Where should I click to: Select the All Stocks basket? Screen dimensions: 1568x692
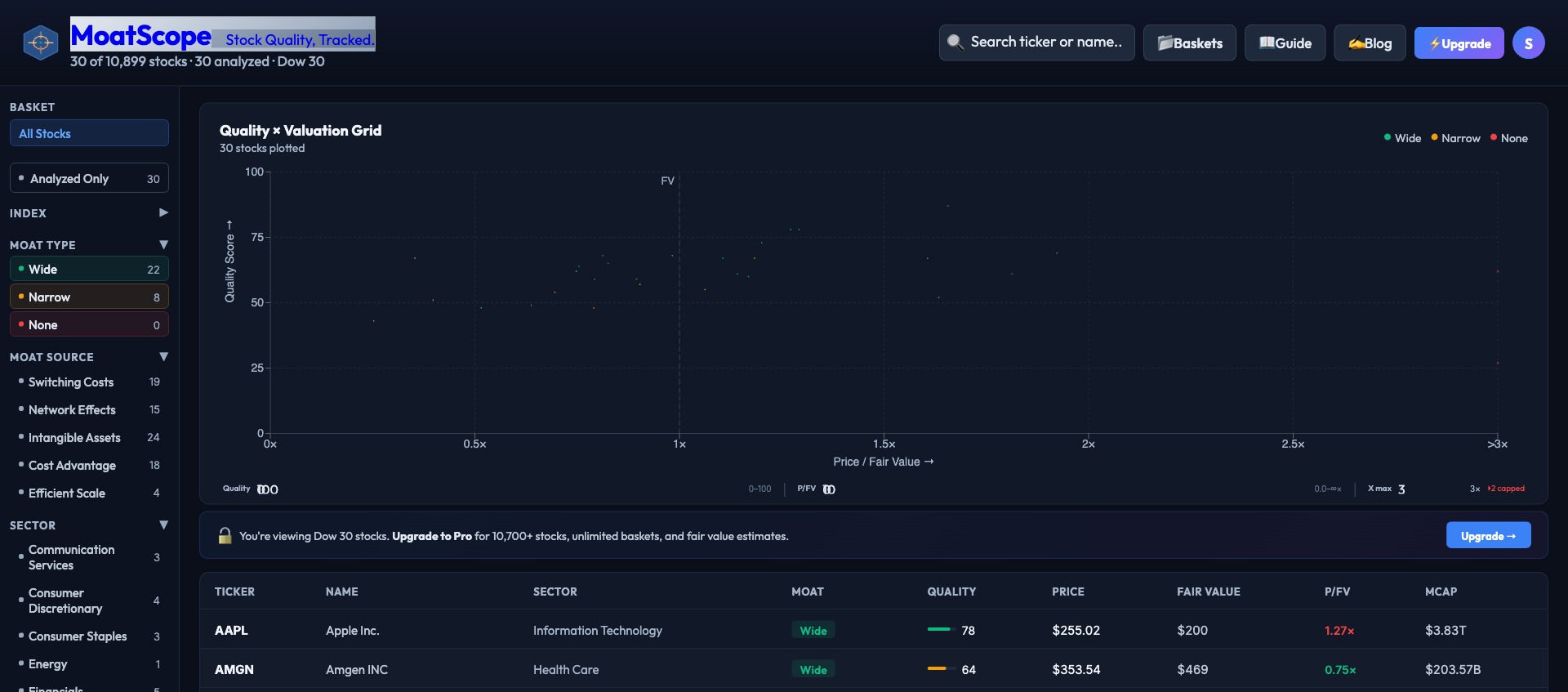[x=89, y=133]
